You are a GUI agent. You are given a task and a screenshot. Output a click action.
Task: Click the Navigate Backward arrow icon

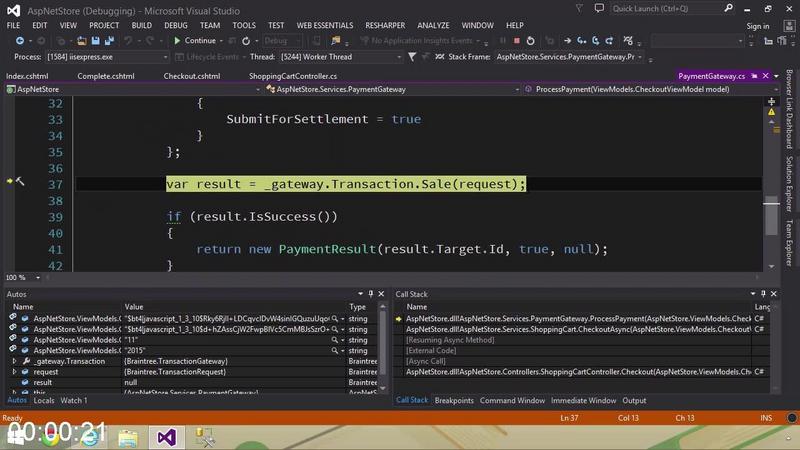coord(19,41)
